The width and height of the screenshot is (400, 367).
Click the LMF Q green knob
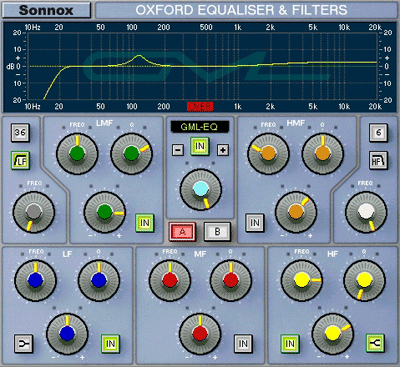pos(131,154)
